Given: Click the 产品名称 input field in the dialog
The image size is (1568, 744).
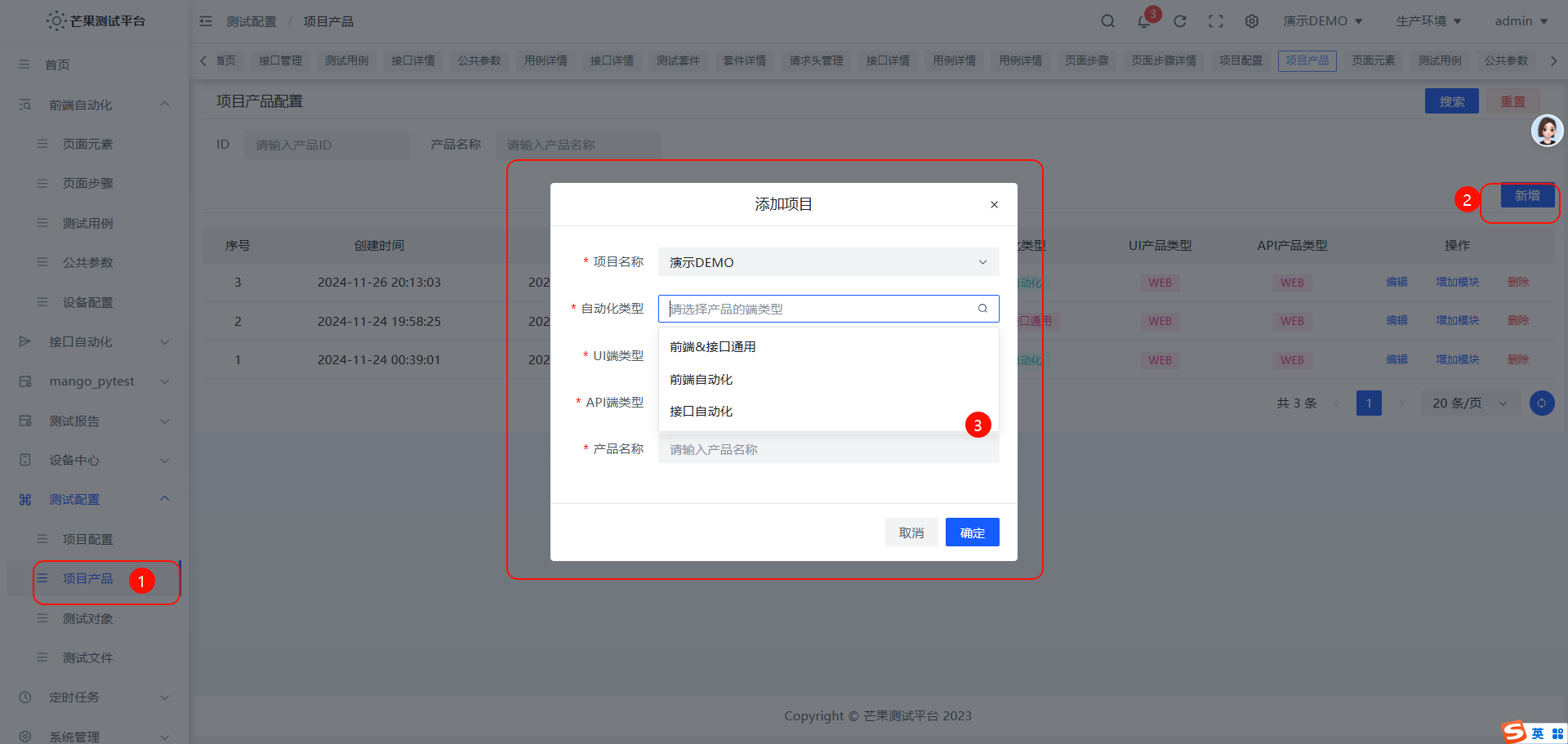Looking at the screenshot, I should (828, 448).
